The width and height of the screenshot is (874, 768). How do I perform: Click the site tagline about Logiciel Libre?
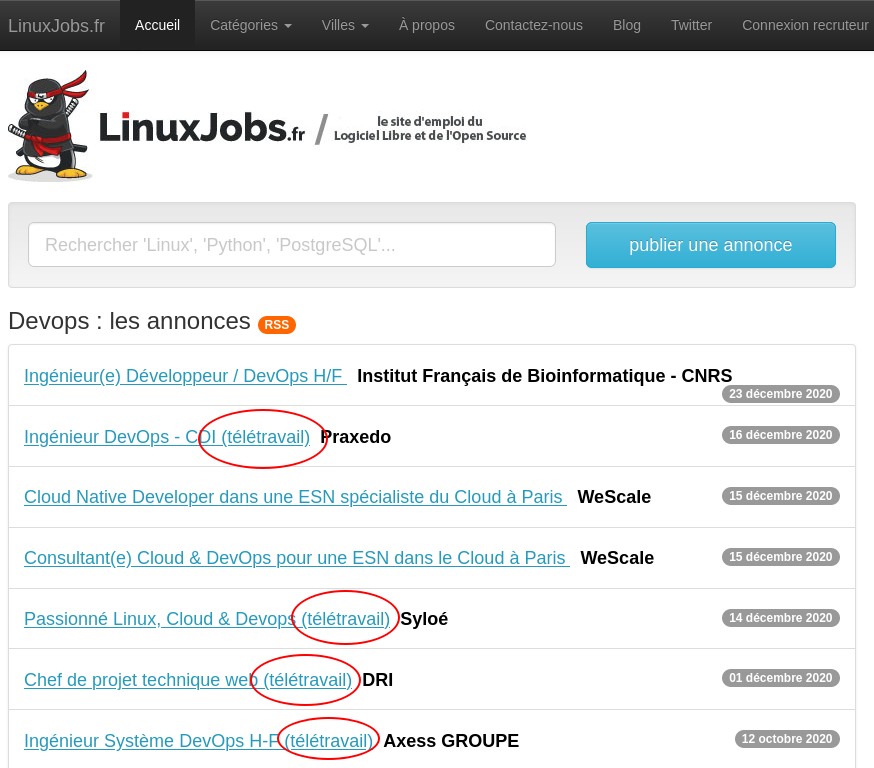(x=430, y=129)
